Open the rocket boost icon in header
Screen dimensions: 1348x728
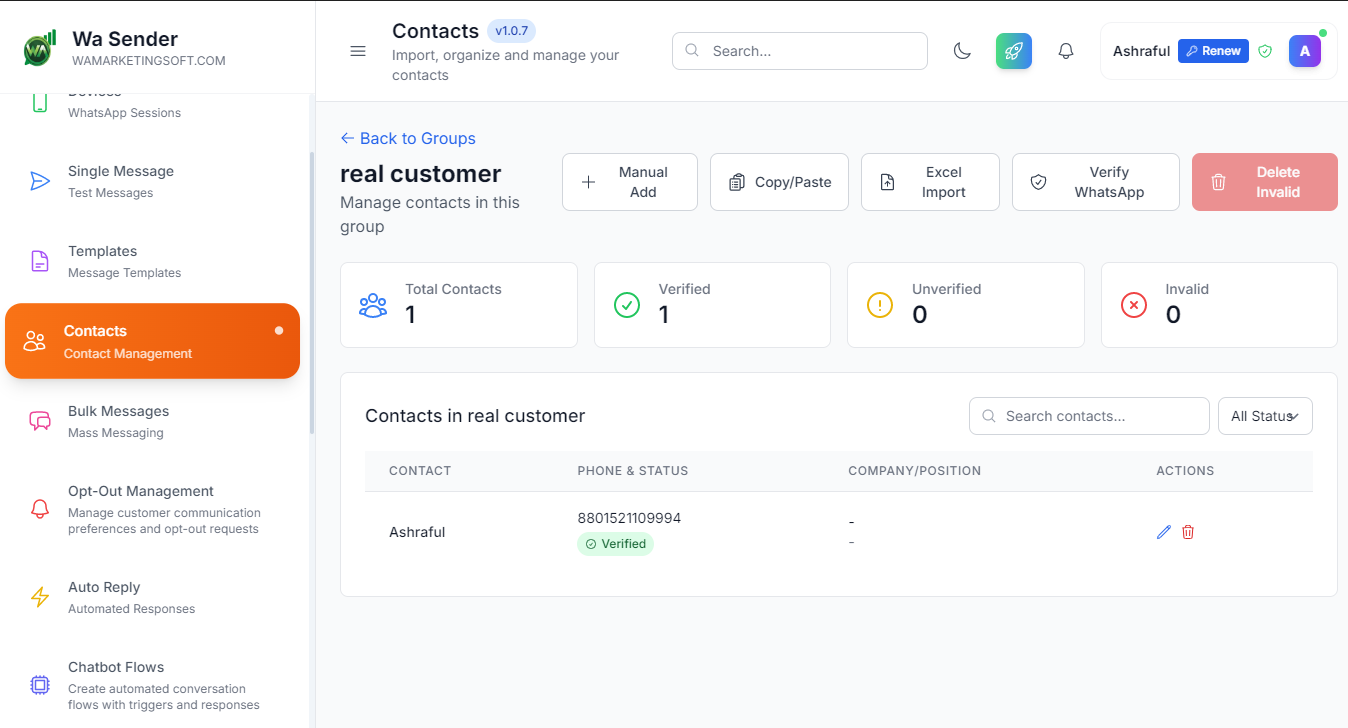[1013, 50]
